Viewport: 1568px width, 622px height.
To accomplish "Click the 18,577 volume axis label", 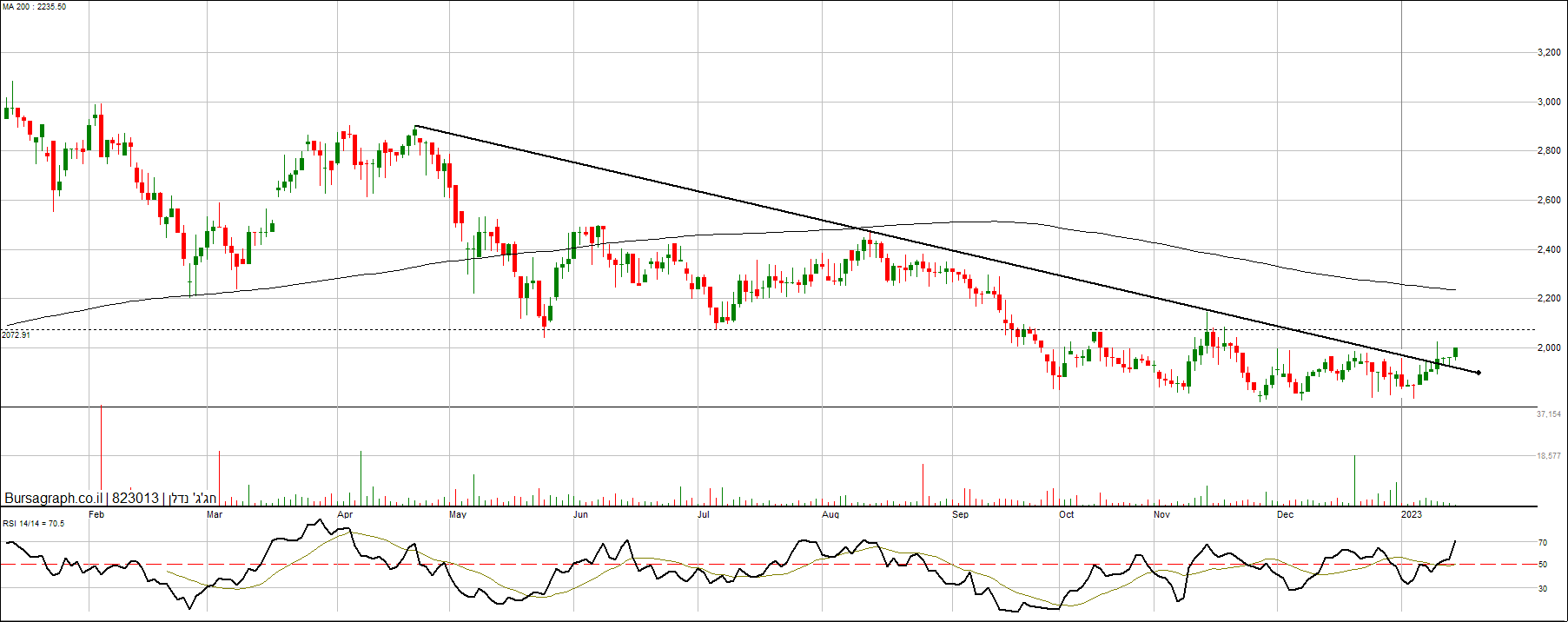I will tap(1548, 456).
